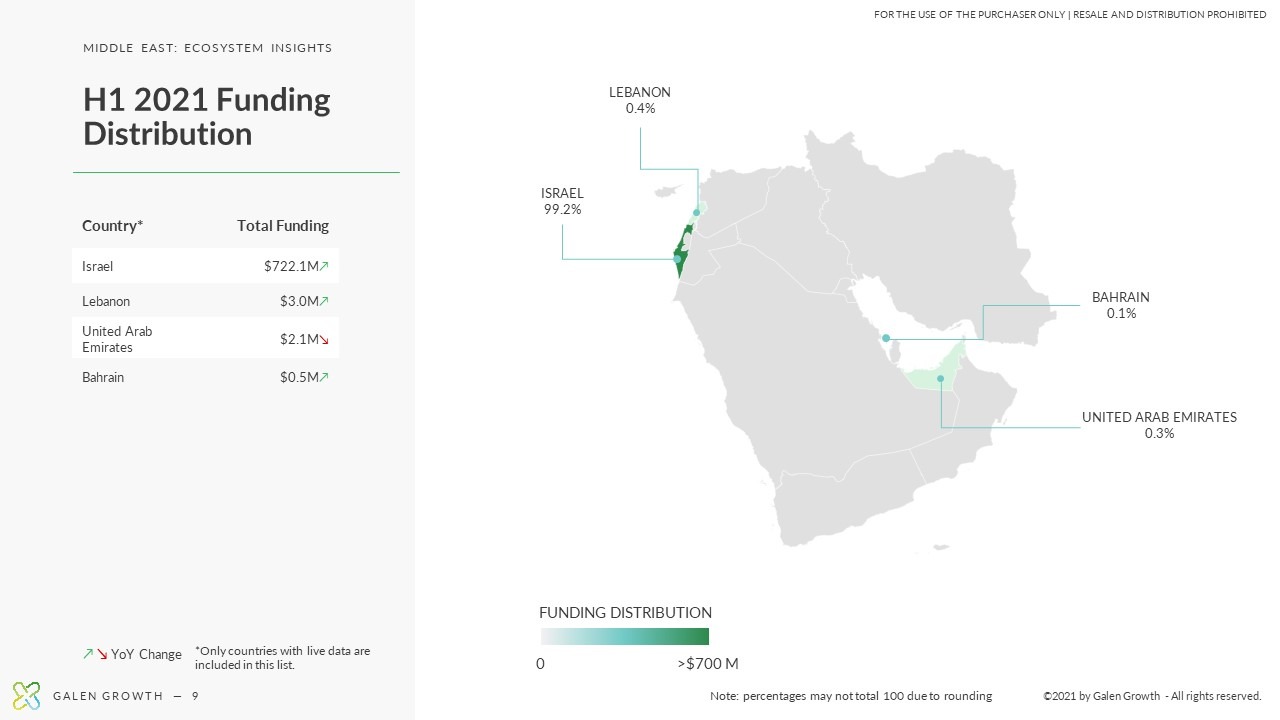The image size is (1280, 720).
Task: Click the funding distribution gradient bar
Action: coord(625,636)
